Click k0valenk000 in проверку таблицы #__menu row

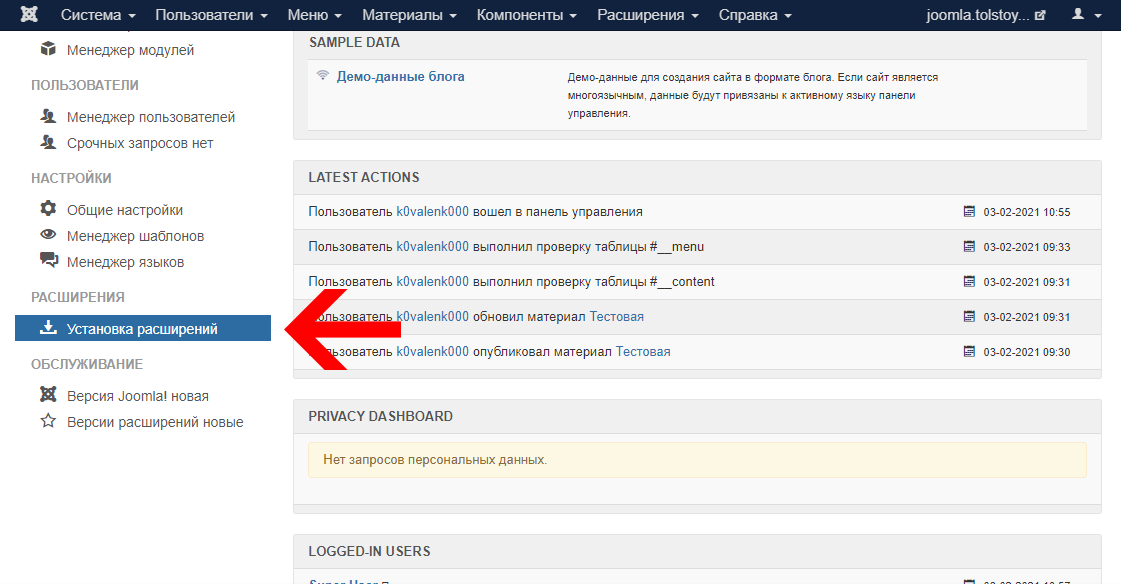[433, 247]
